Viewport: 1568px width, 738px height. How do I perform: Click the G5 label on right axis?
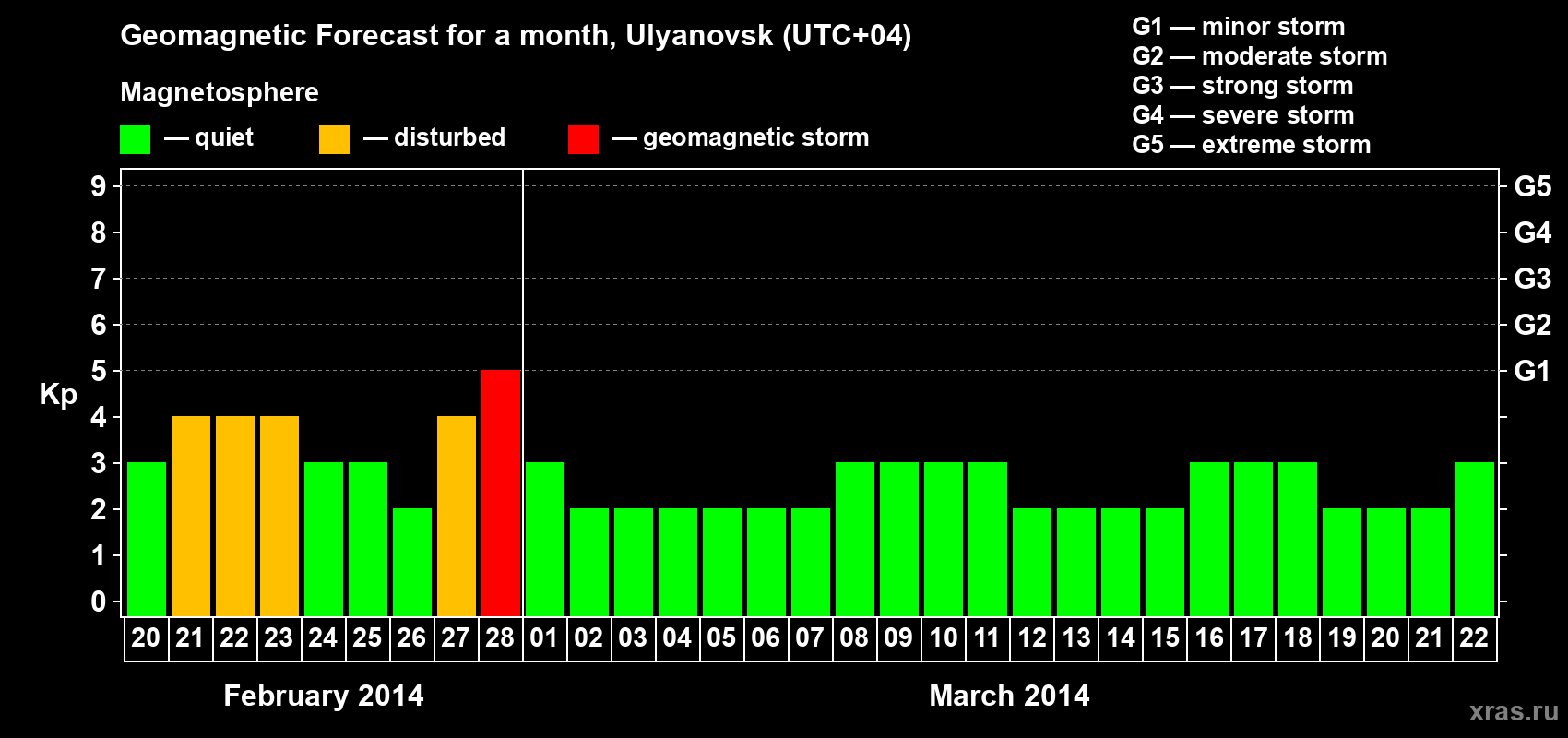(x=1533, y=186)
